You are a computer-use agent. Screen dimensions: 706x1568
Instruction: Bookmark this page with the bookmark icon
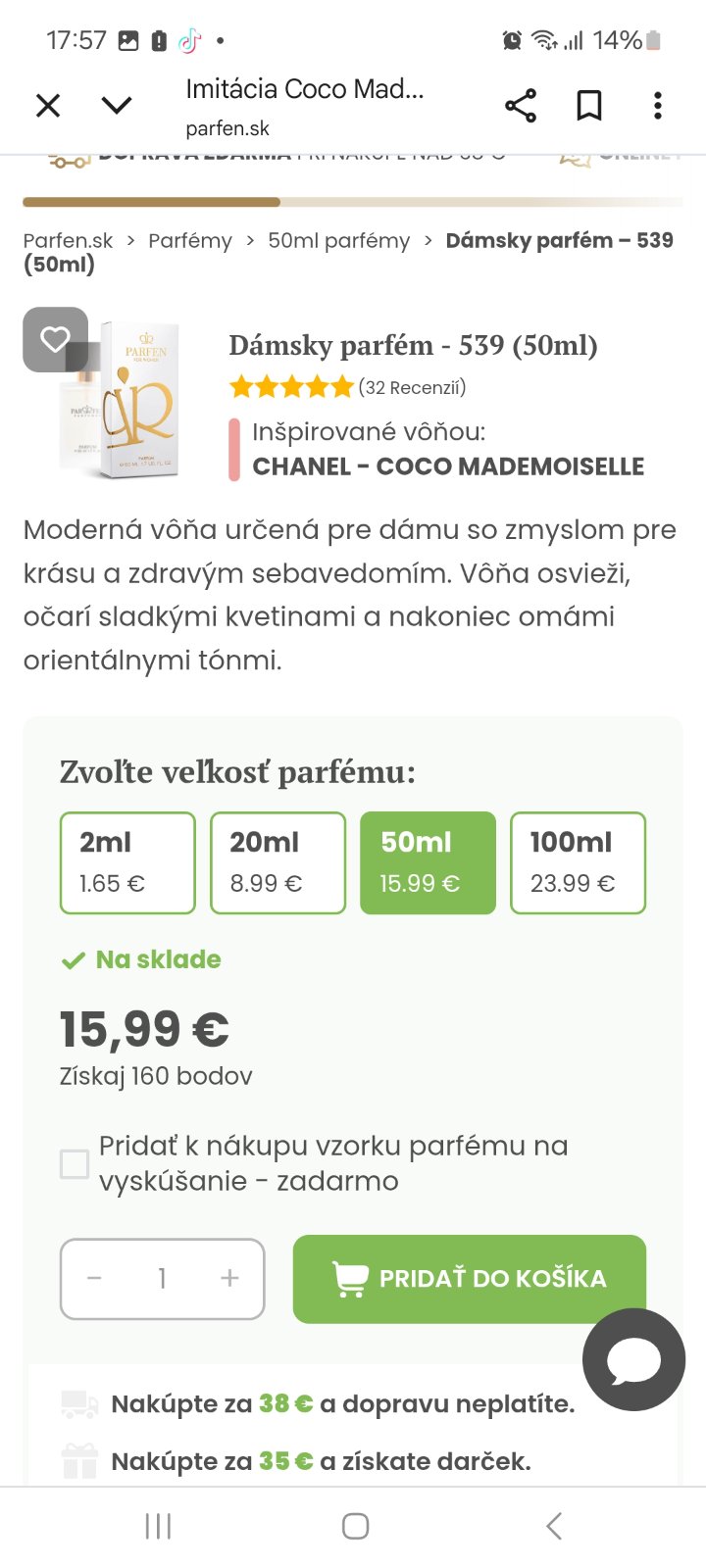[x=589, y=105]
